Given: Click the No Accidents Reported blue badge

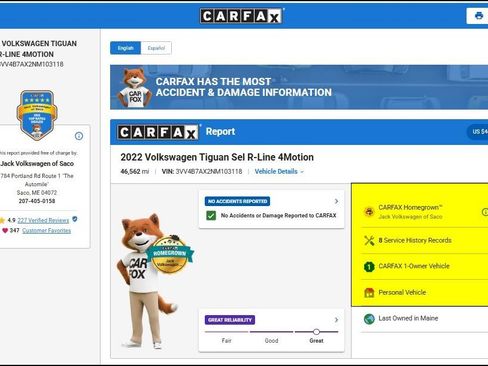Looking at the screenshot, I should point(237,201).
